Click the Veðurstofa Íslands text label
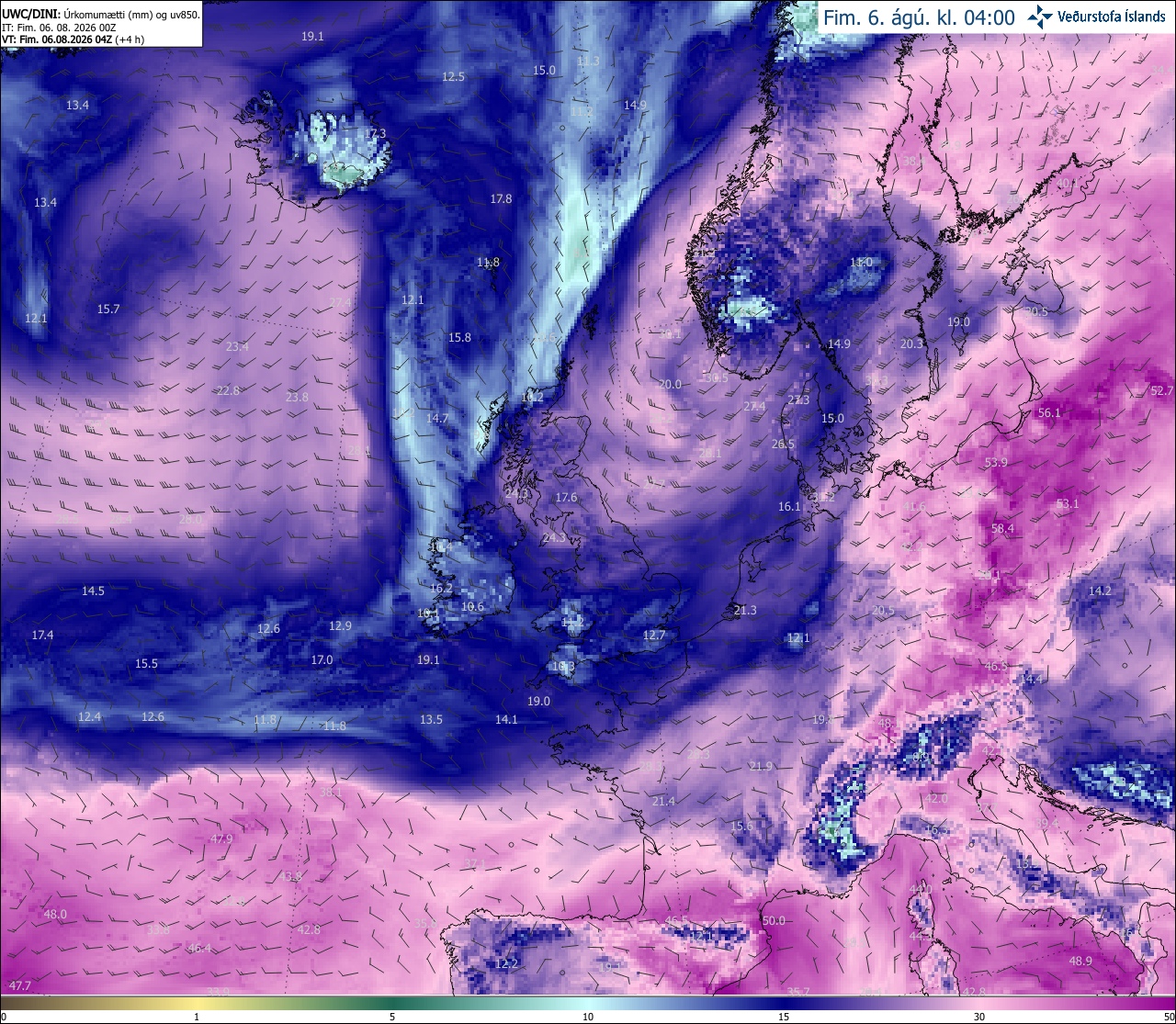1176x1024 pixels. pyautogui.click(x=1112, y=17)
